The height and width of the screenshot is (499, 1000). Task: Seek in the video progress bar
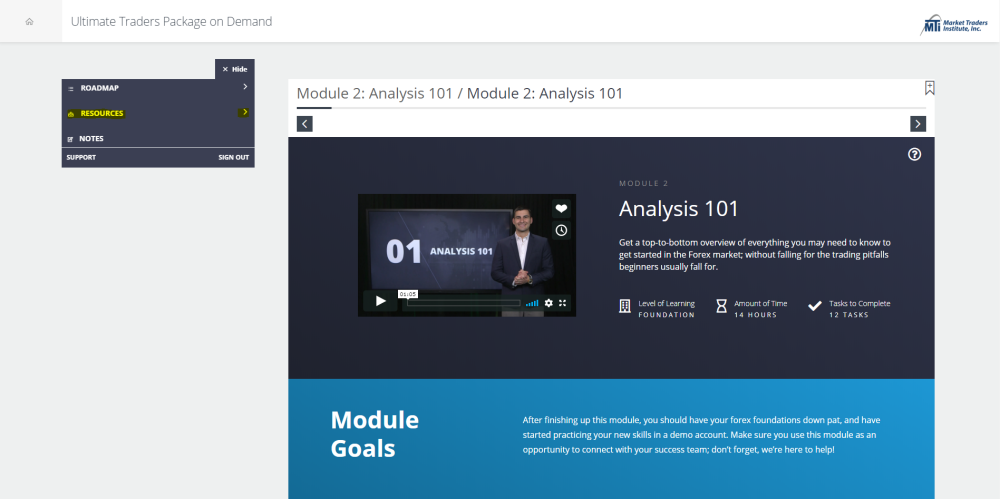pyautogui.click(x=464, y=302)
